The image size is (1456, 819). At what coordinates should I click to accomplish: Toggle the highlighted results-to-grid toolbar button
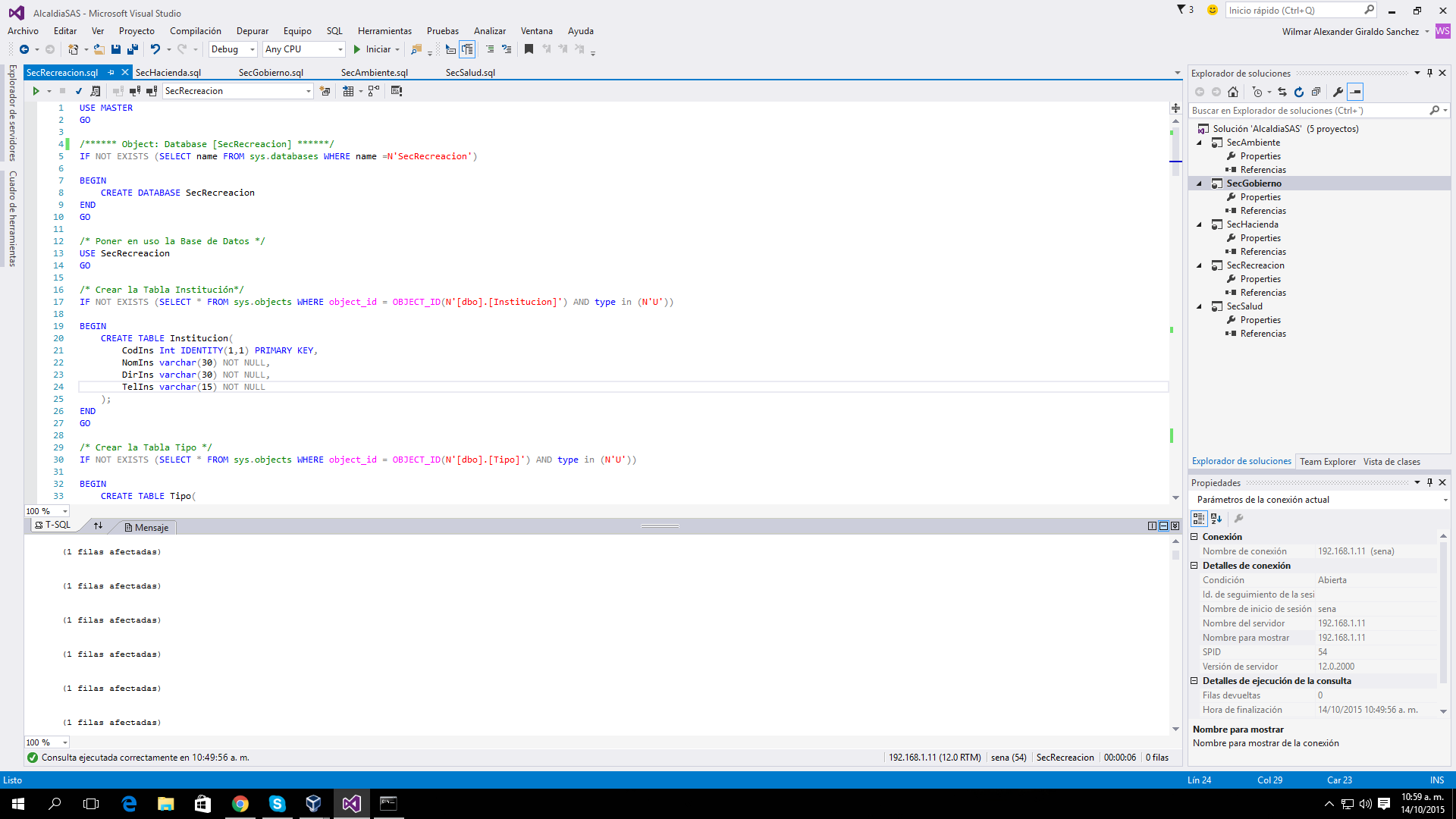click(467, 49)
